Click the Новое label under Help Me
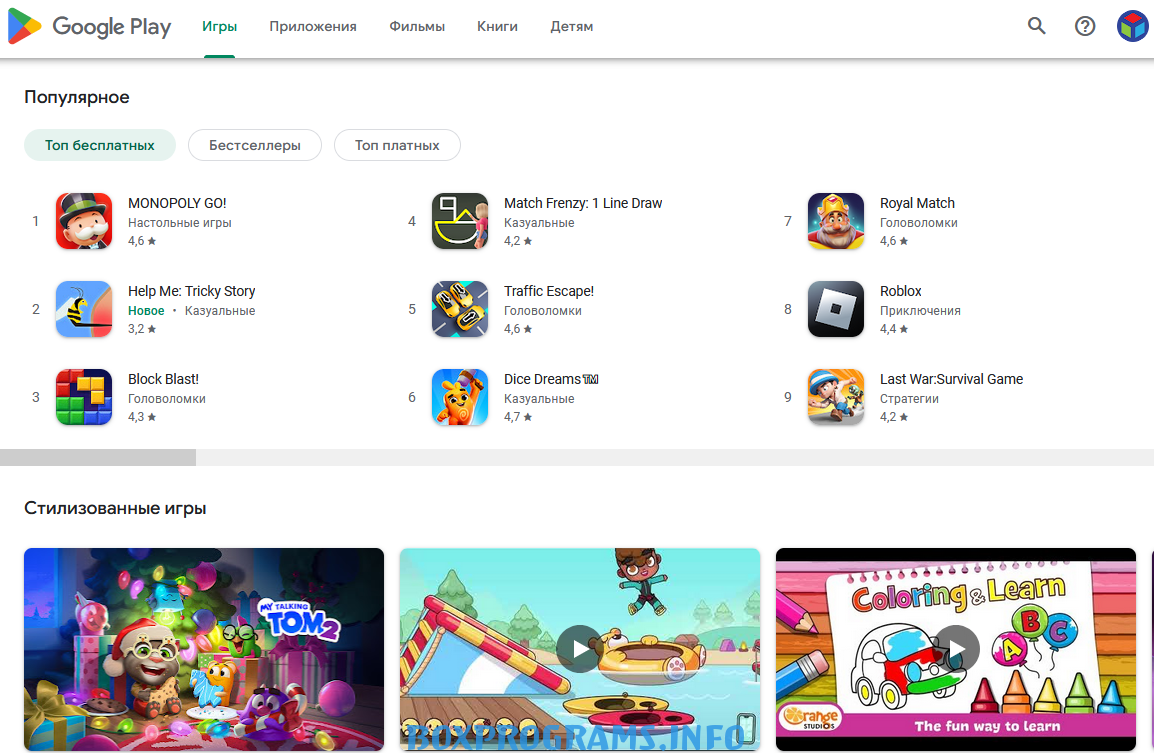This screenshot has width=1154, height=753. (x=146, y=311)
